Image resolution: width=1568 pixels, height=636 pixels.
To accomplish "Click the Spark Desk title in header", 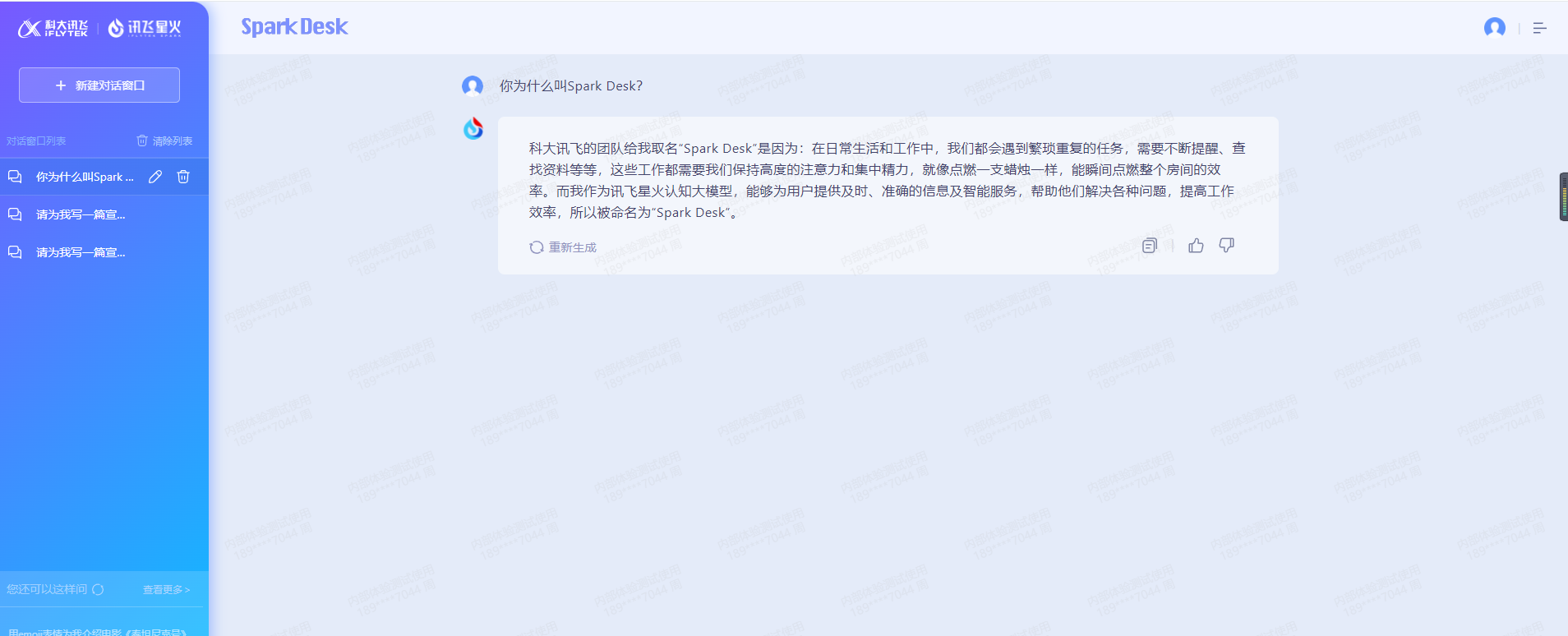I will 294,27.
